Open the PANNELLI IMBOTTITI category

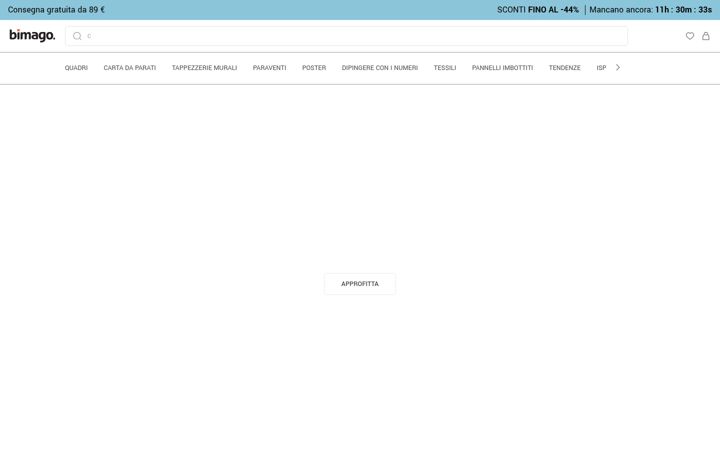pyautogui.click(x=502, y=68)
